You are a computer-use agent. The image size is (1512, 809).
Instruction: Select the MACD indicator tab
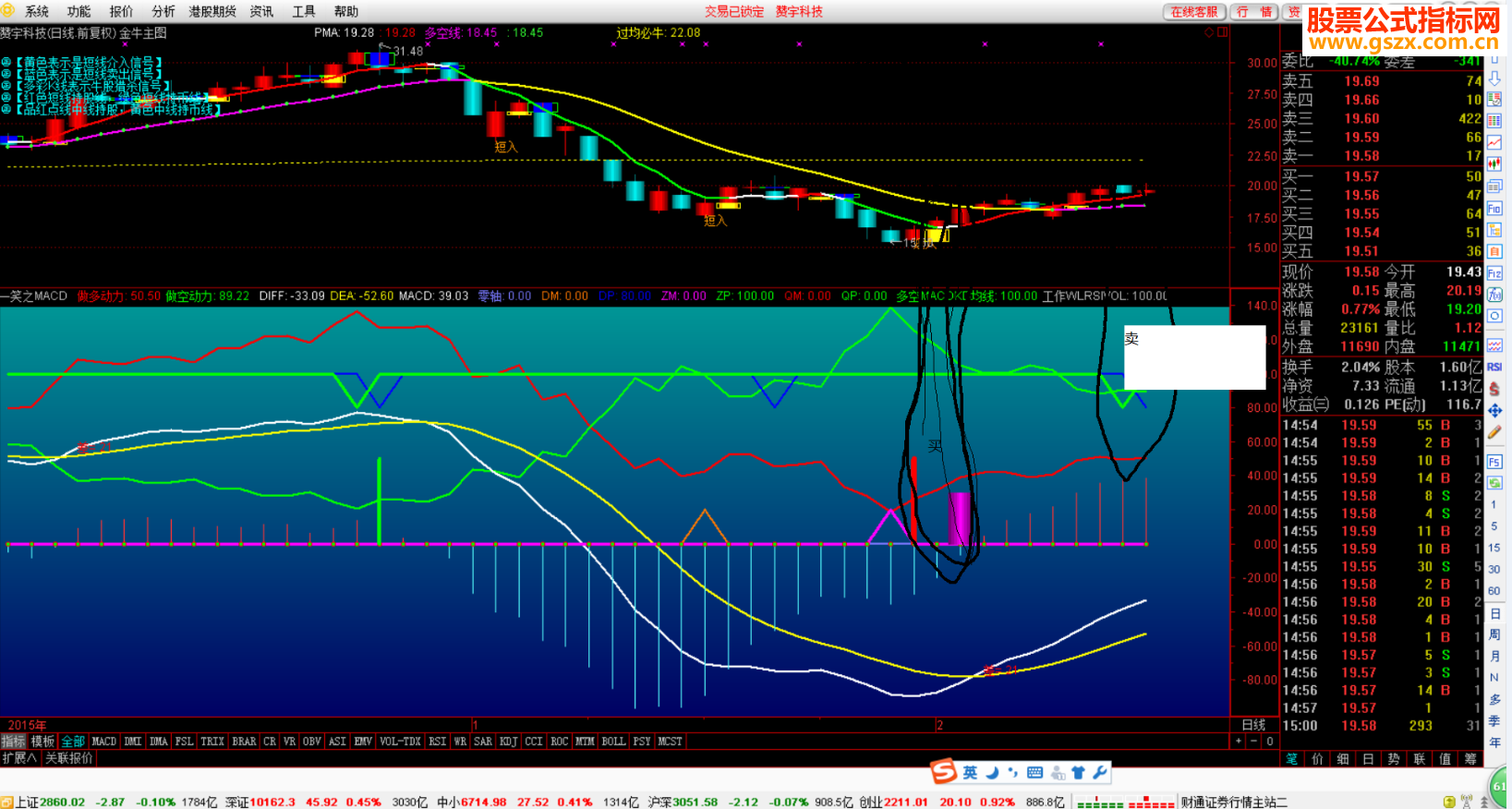point(104,742)
